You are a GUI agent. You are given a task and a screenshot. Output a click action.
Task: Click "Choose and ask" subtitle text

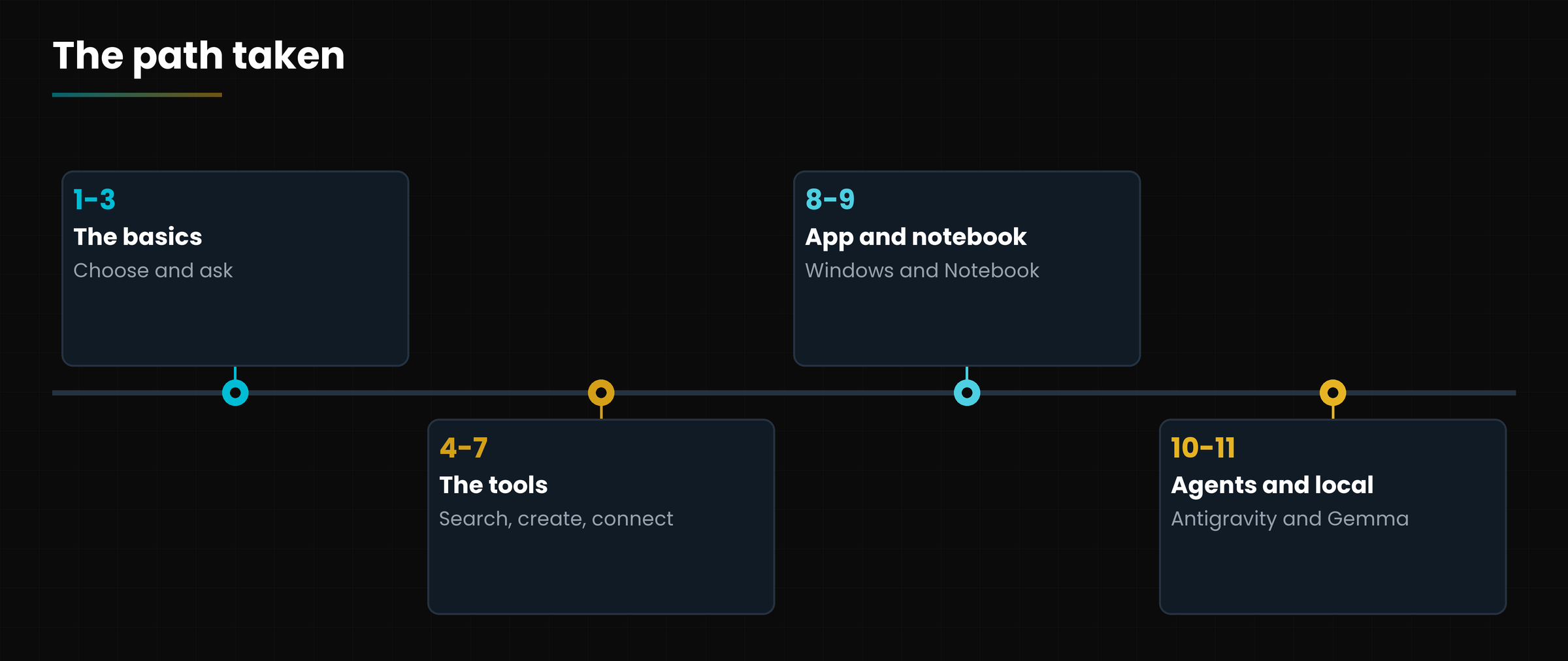[x=153, y=270]
